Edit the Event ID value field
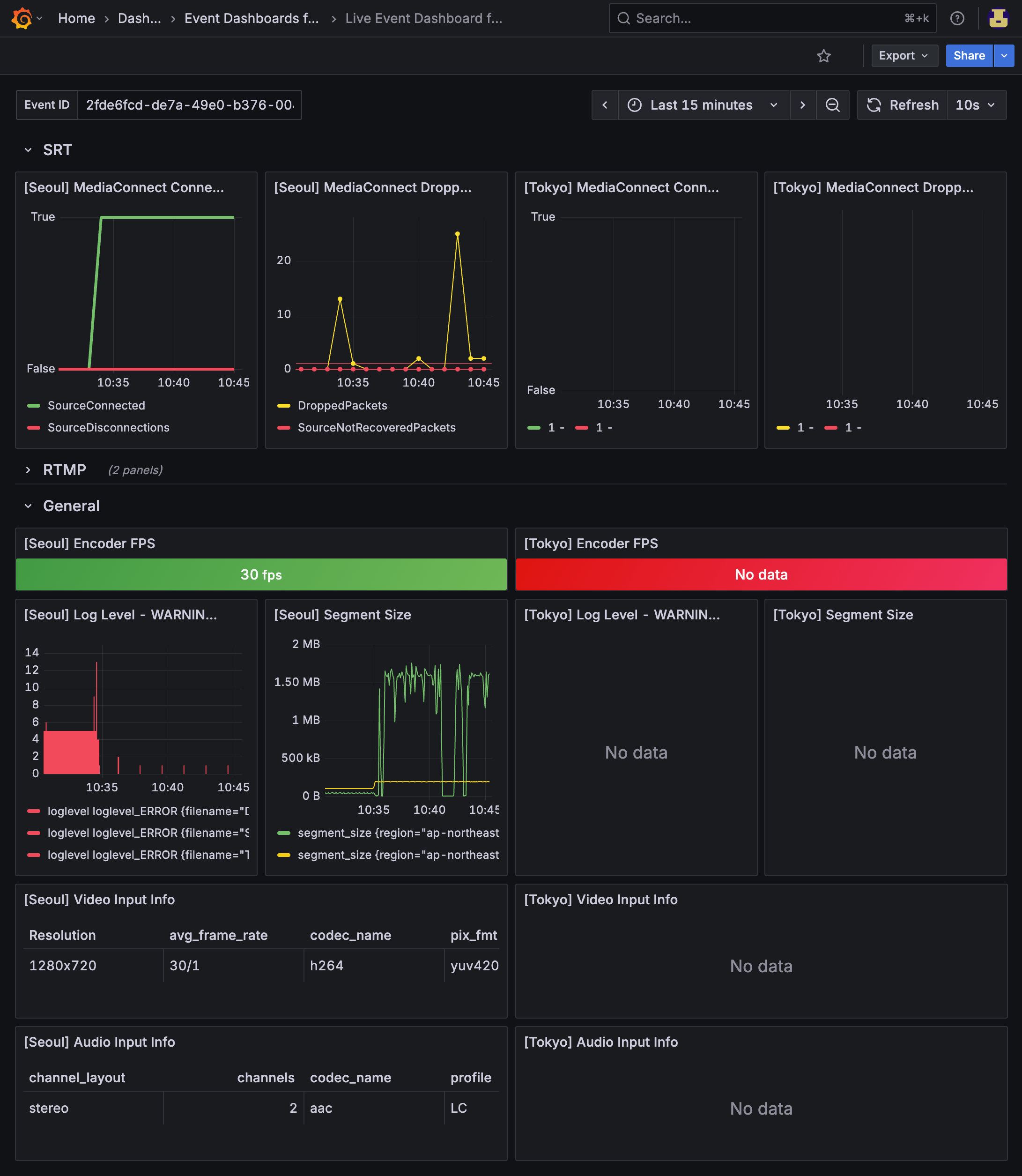Screen dimensions: 1022x1176 [189, 105]
